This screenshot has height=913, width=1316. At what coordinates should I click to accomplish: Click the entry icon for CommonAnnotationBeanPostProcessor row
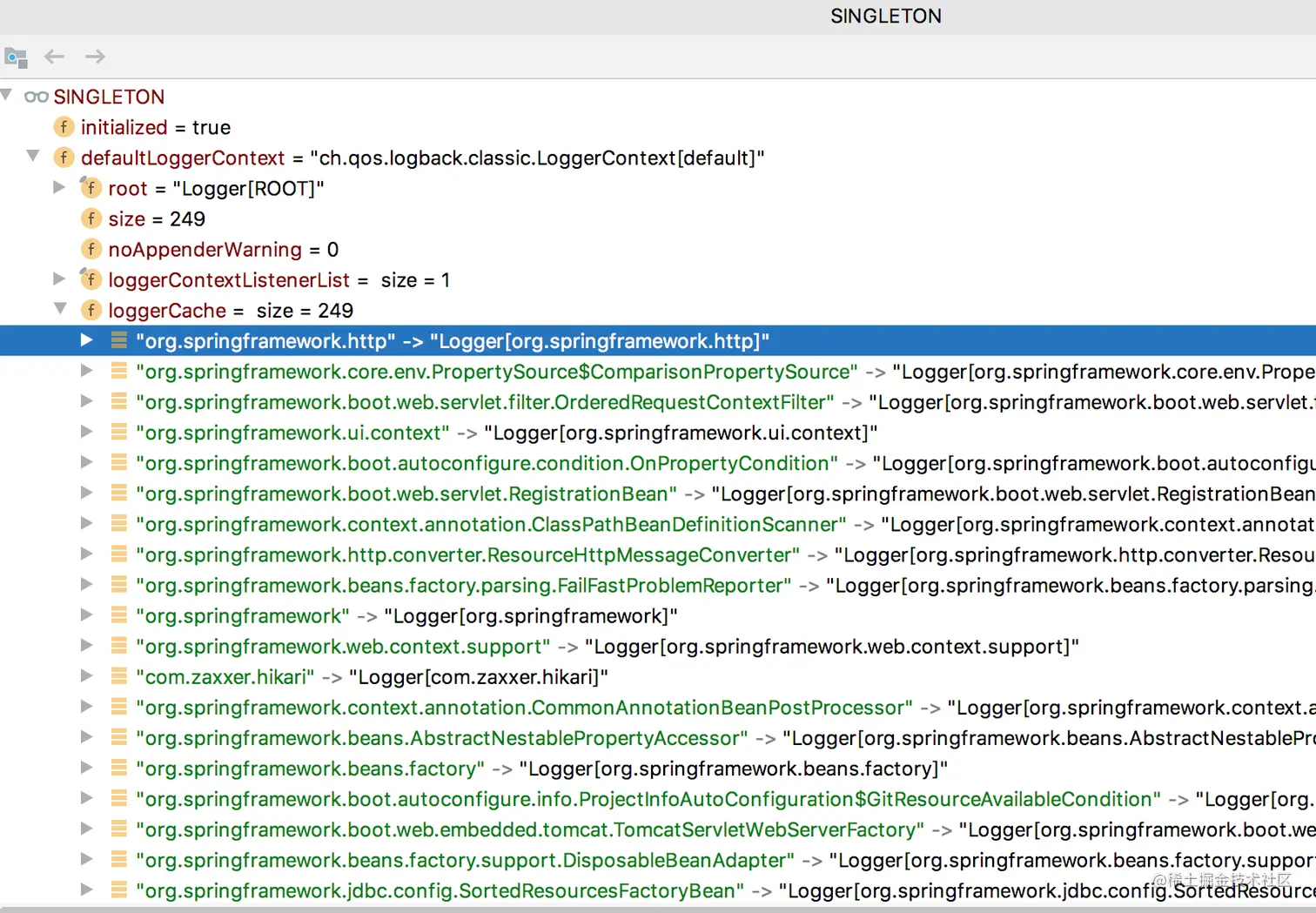click(119, 706)
